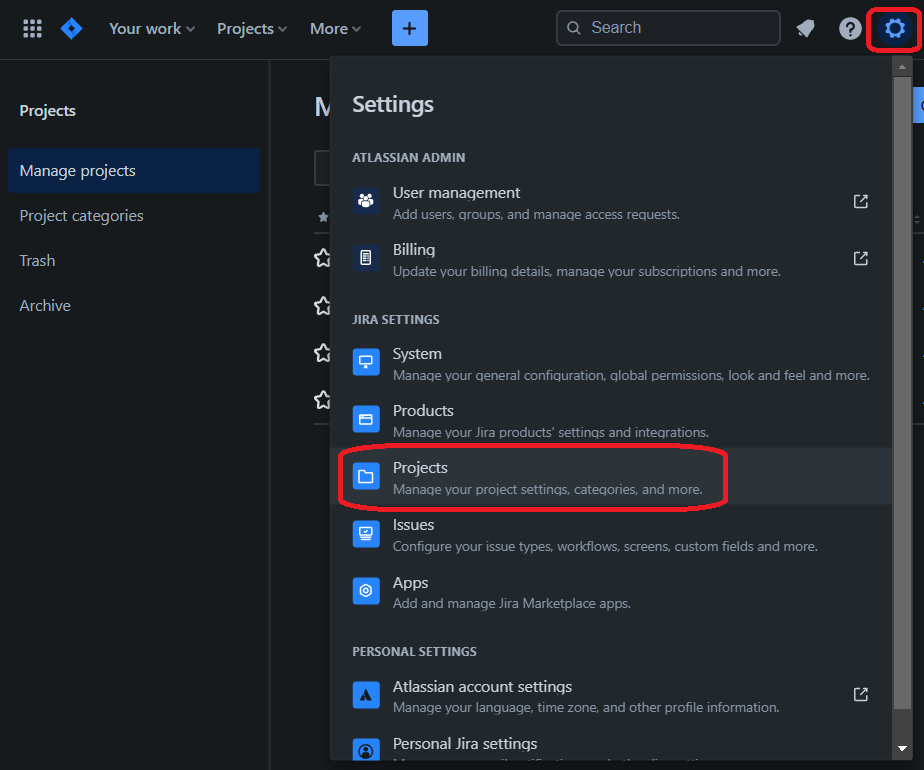Select System under Jira settings
924x770 pixels.
coord(417,354)
